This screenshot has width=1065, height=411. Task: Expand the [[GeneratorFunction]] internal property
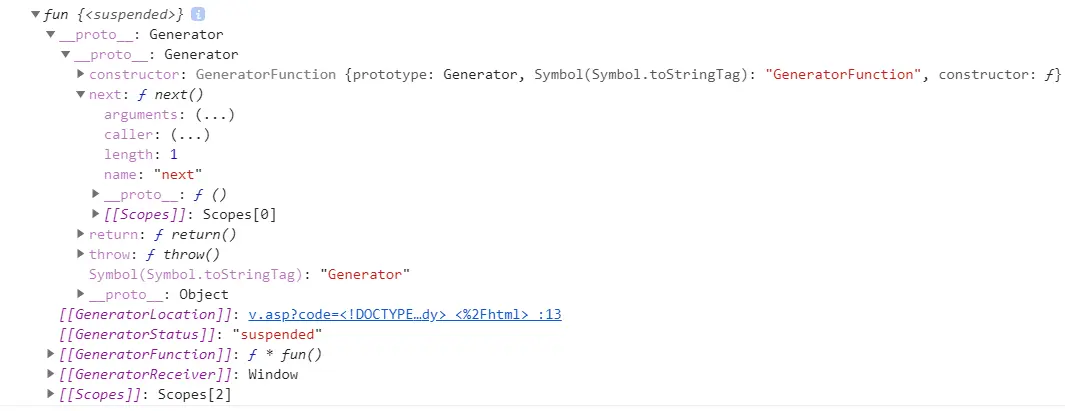51,354
